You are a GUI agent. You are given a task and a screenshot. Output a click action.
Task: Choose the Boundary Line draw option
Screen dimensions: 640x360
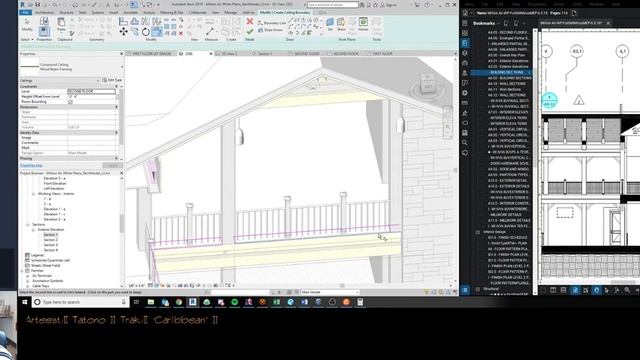pos(272,23)
